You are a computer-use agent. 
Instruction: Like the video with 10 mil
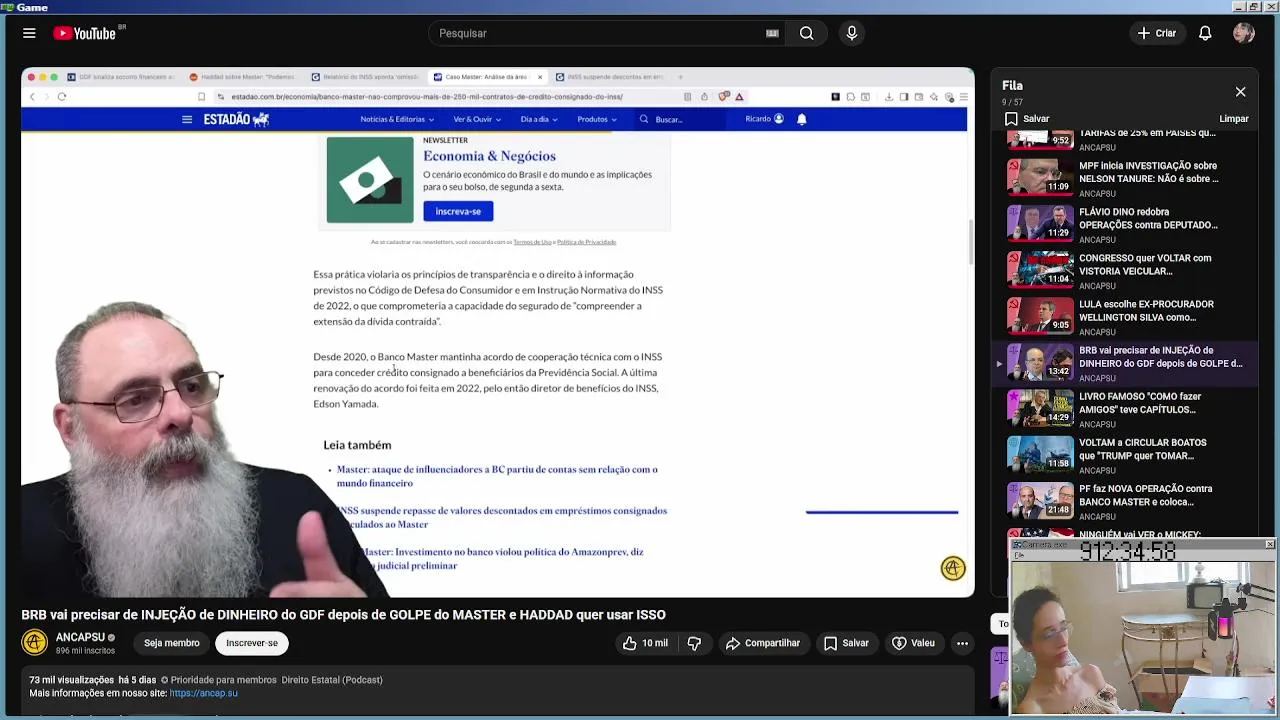pyautogui.click(x=645, y=643)
